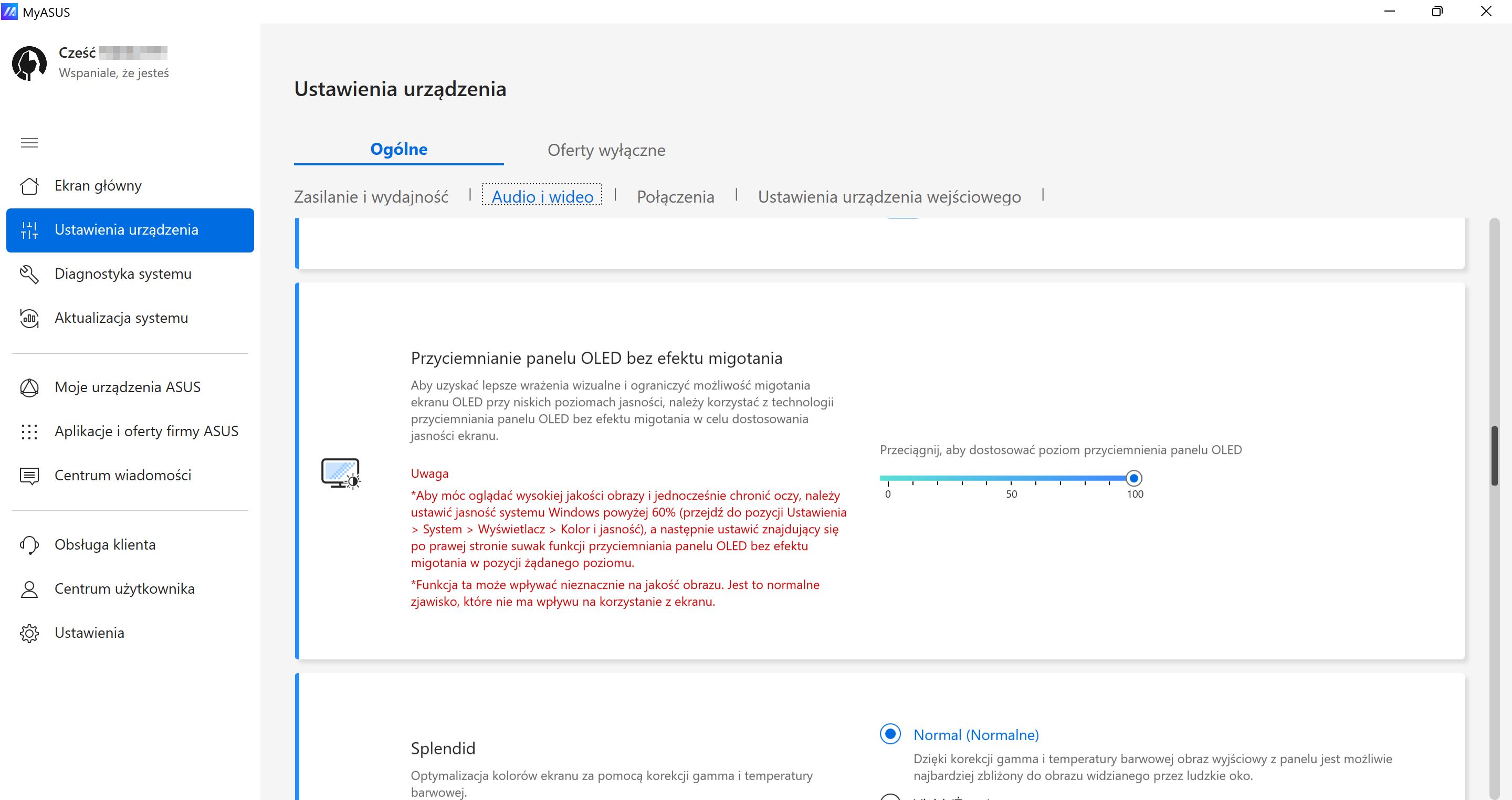Click the wrench icon for Diagnostyka systemu
Screen dimensions: 1512x800
click(29, 274)
